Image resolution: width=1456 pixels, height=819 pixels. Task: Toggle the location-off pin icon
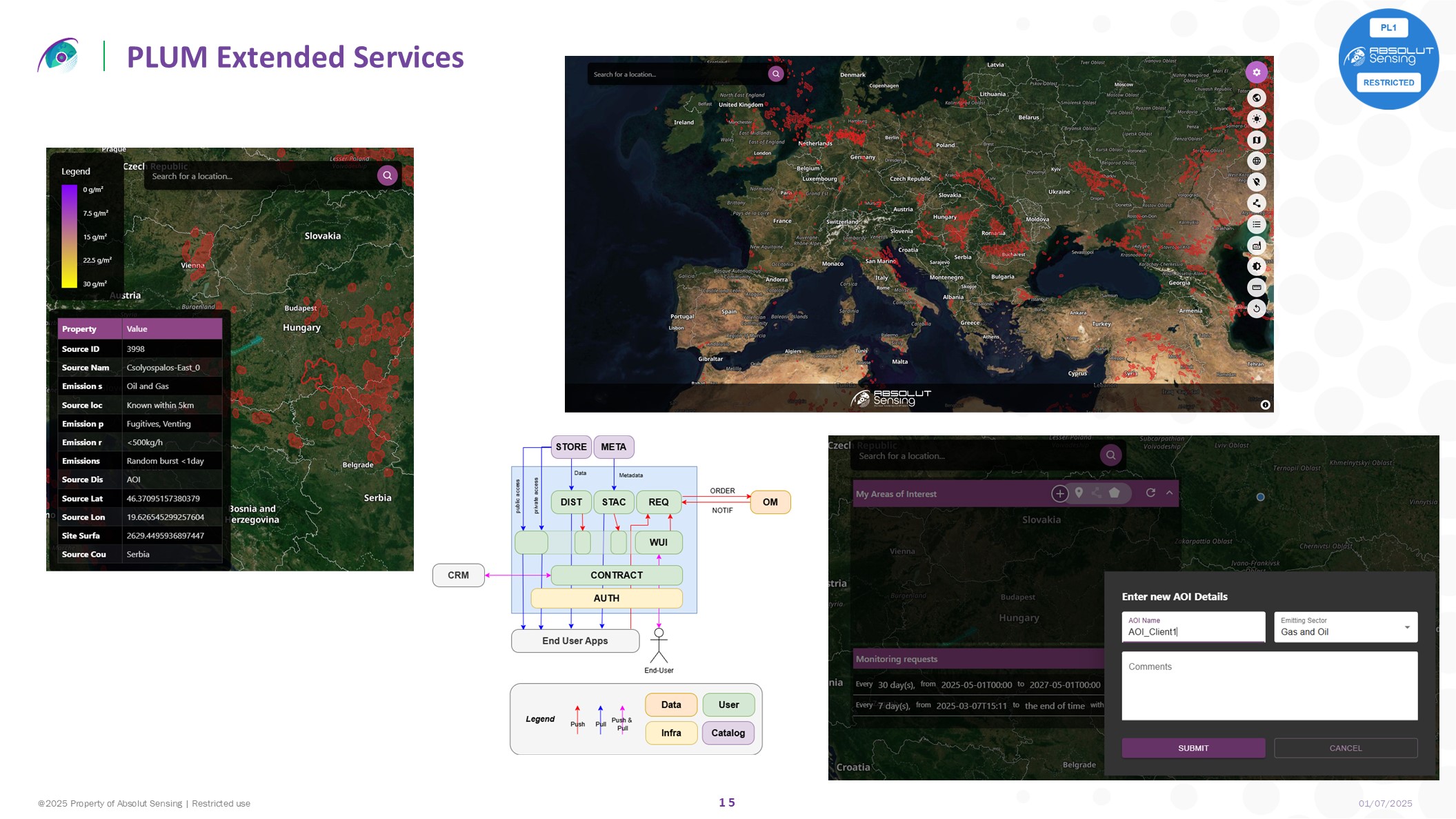(x=1256, y=182)
